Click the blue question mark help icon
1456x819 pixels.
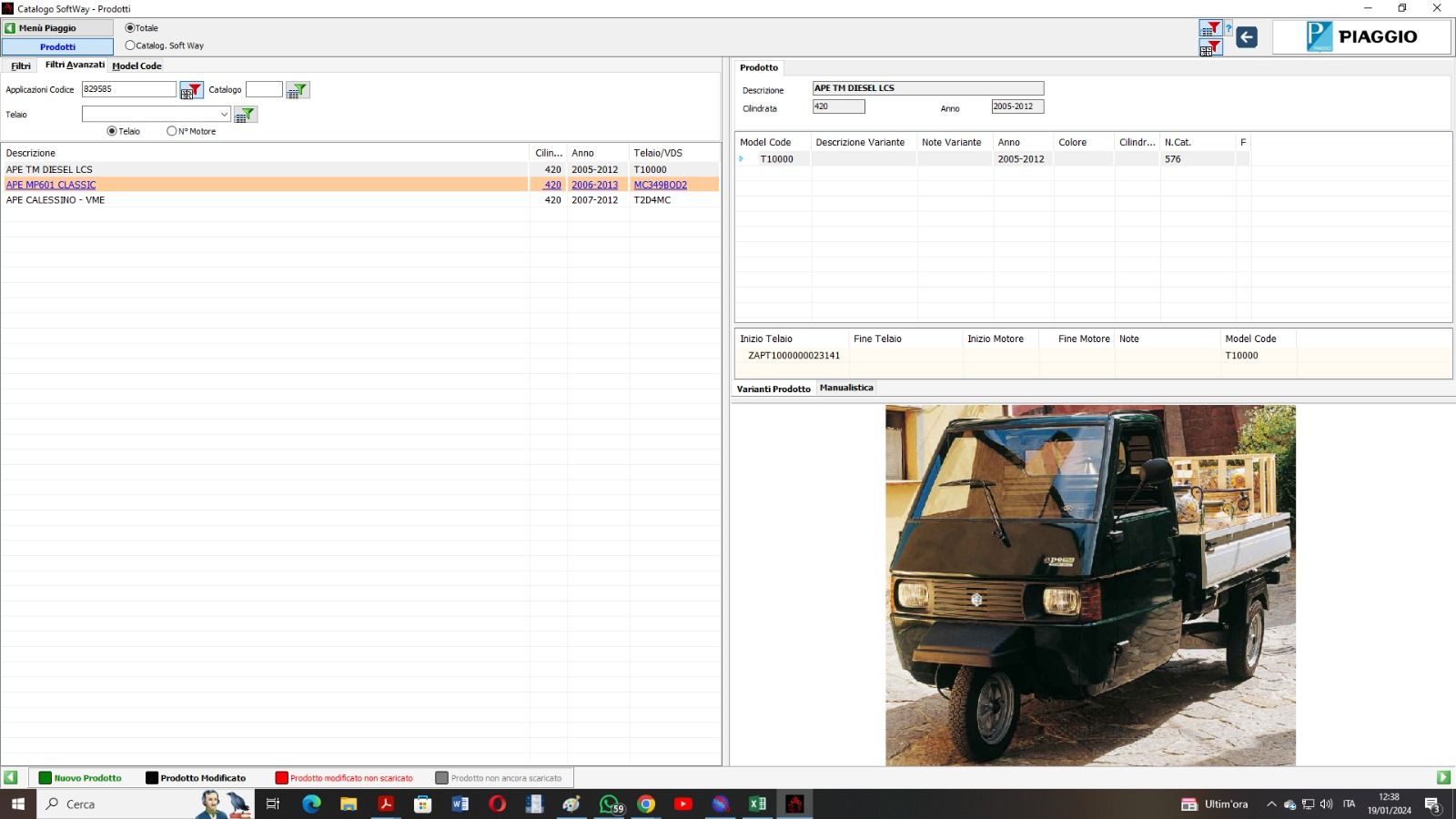point(1228,28)
